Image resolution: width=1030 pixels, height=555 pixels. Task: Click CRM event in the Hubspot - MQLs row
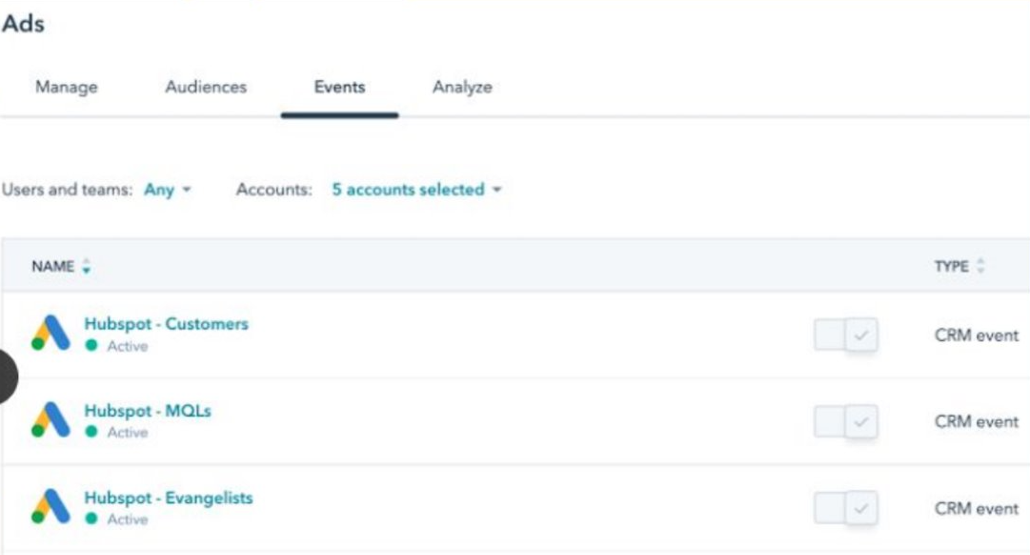(976, 422)
